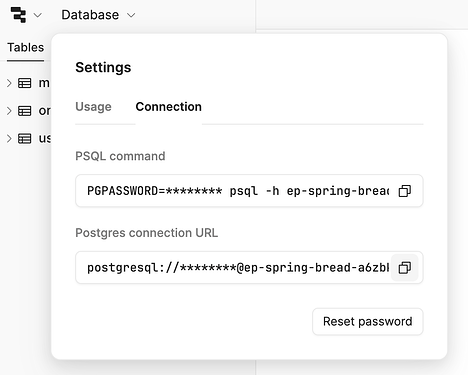Viewport: 468px width, 375px height.
Task: Click the Reset password button
Action: (368, 322)
